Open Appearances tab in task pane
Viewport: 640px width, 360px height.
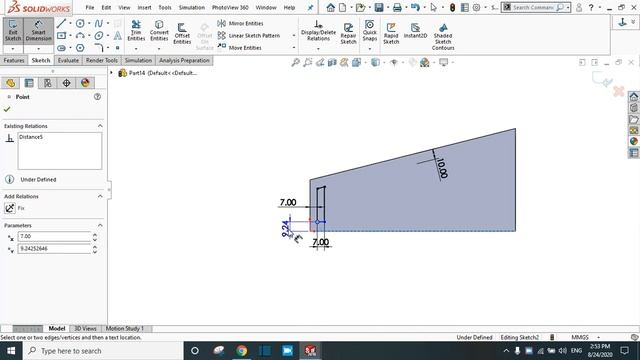pyautogui.click(x=633, y=141)
